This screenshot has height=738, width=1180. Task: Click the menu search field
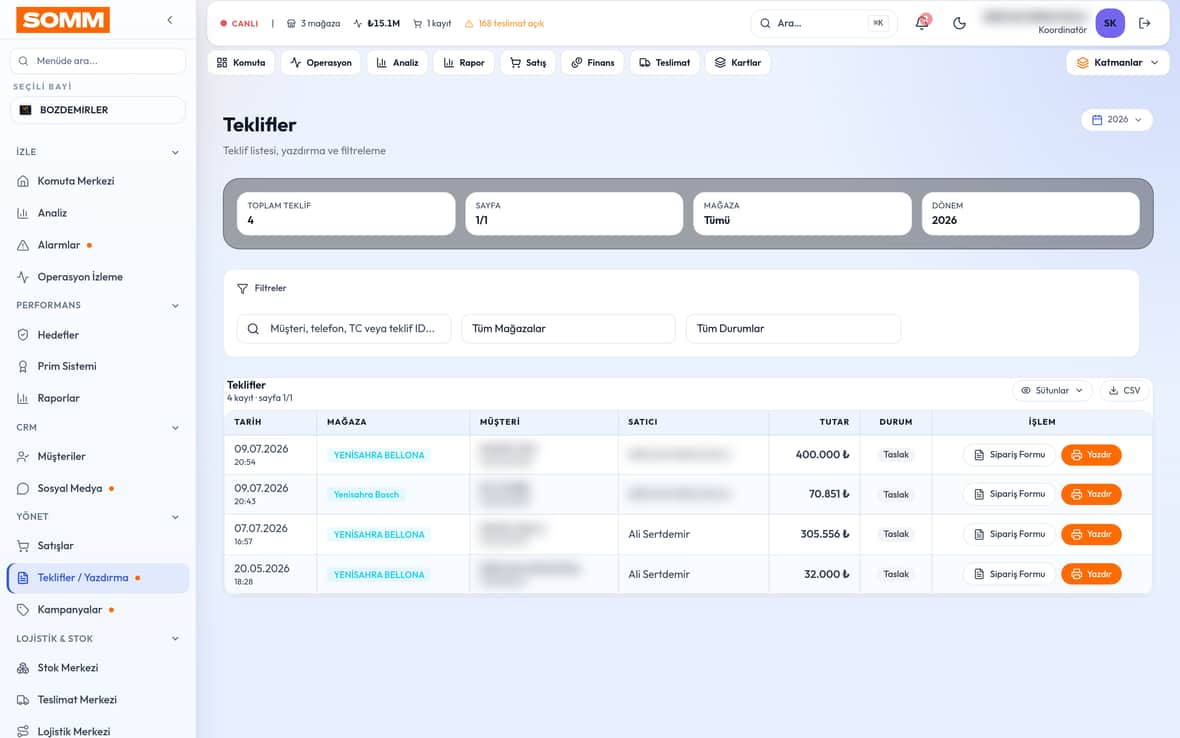point(98,61)
